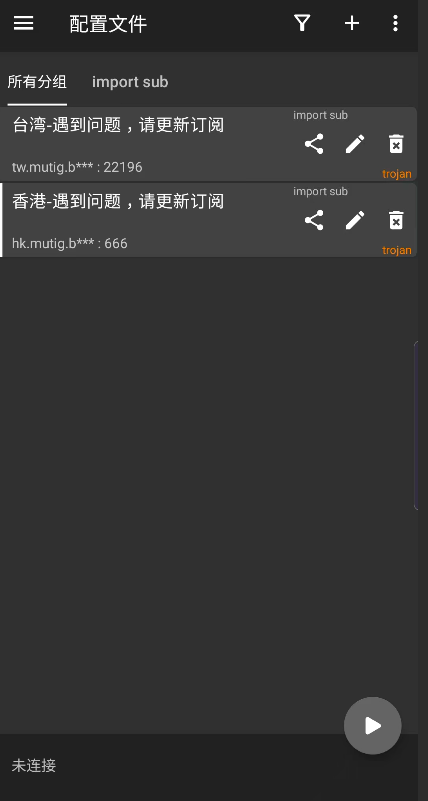Switch to the 所有分组 tab
The width and height of the screenshot is (428, 801).
(37, 82)
